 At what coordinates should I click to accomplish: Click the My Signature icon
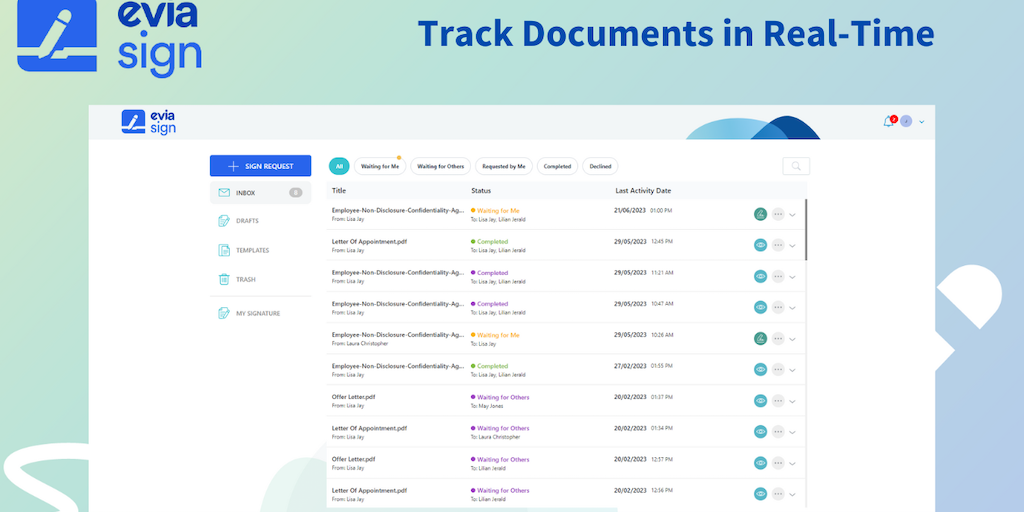coord(224,314)
